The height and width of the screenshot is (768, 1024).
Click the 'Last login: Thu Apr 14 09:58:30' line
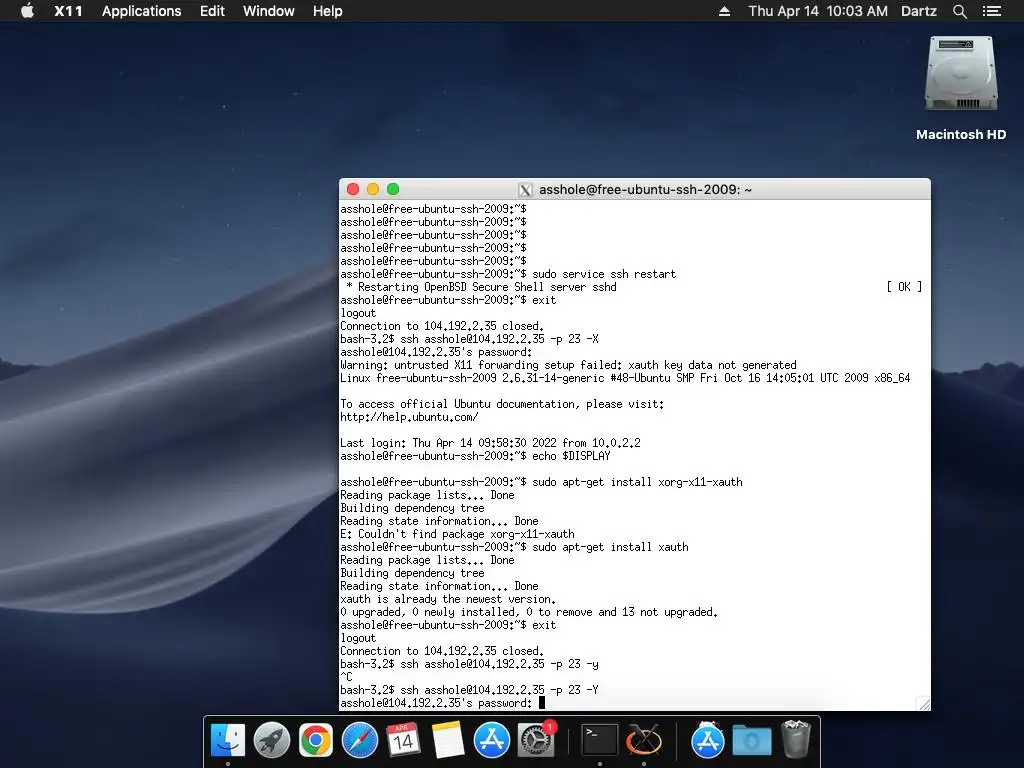[490, 443]
